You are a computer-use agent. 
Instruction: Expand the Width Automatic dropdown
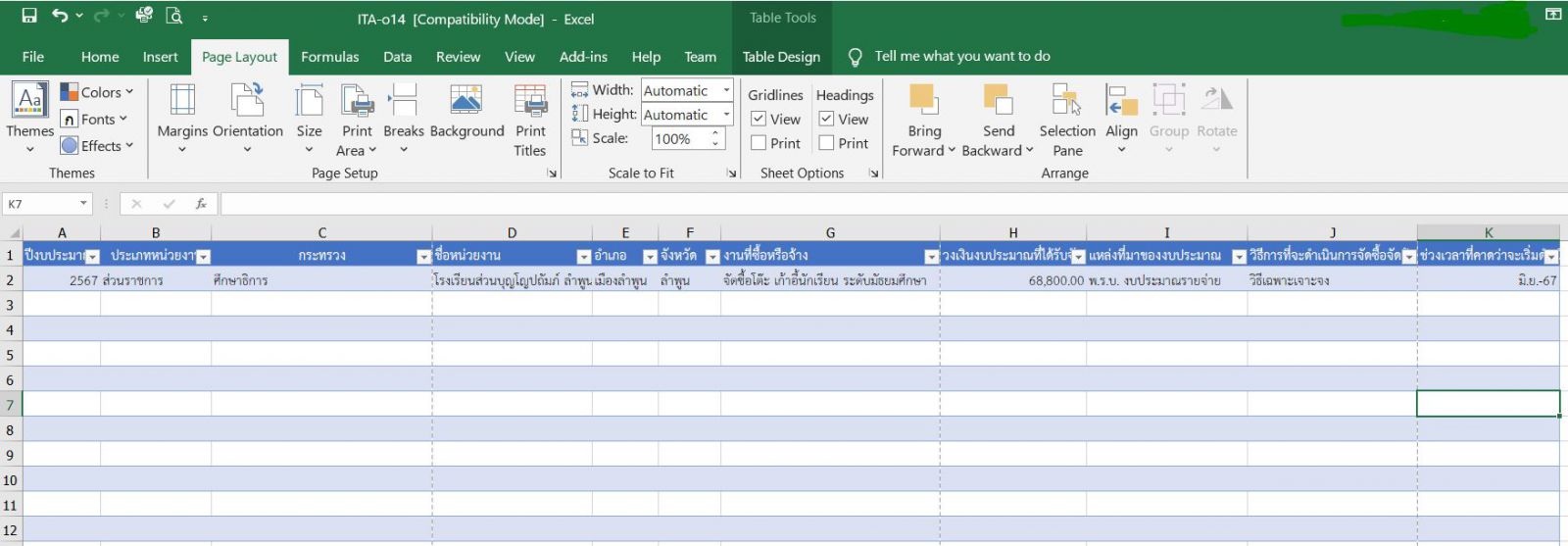[x=726, y=90]
